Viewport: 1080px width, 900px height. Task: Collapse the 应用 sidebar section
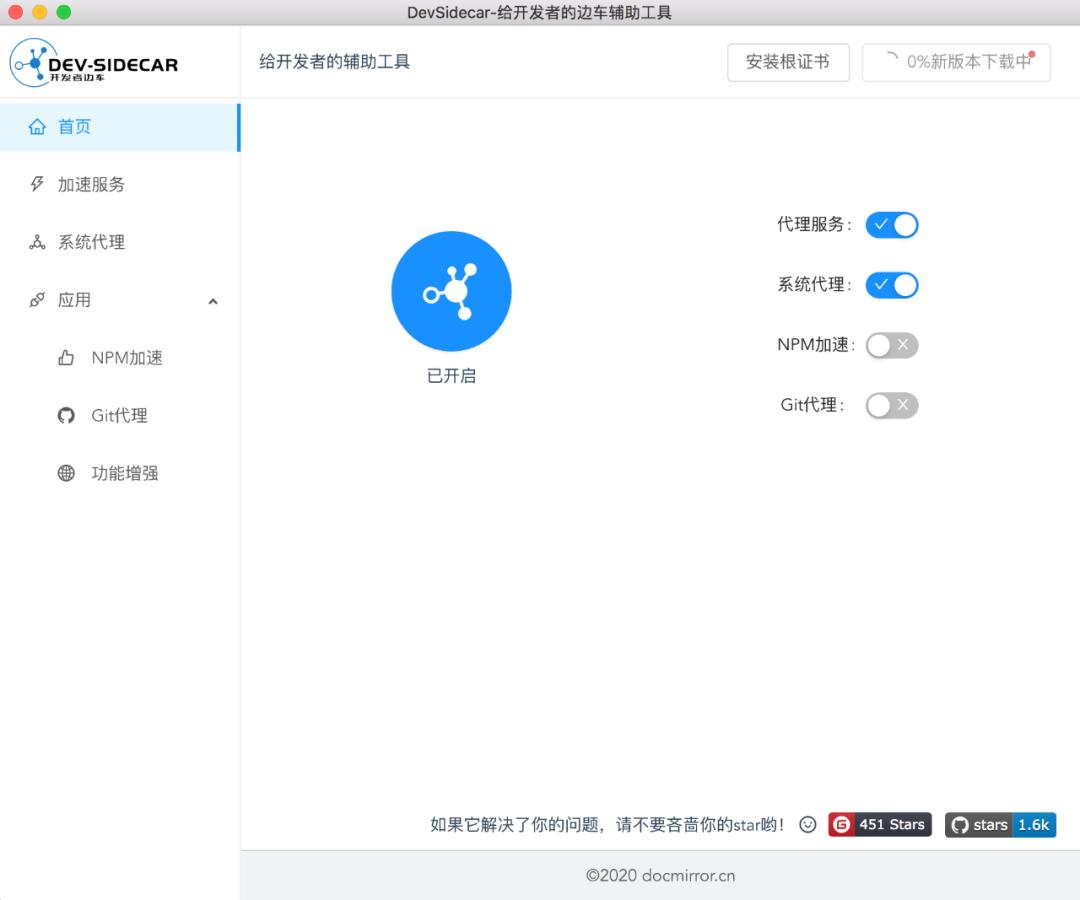point(212,300)
